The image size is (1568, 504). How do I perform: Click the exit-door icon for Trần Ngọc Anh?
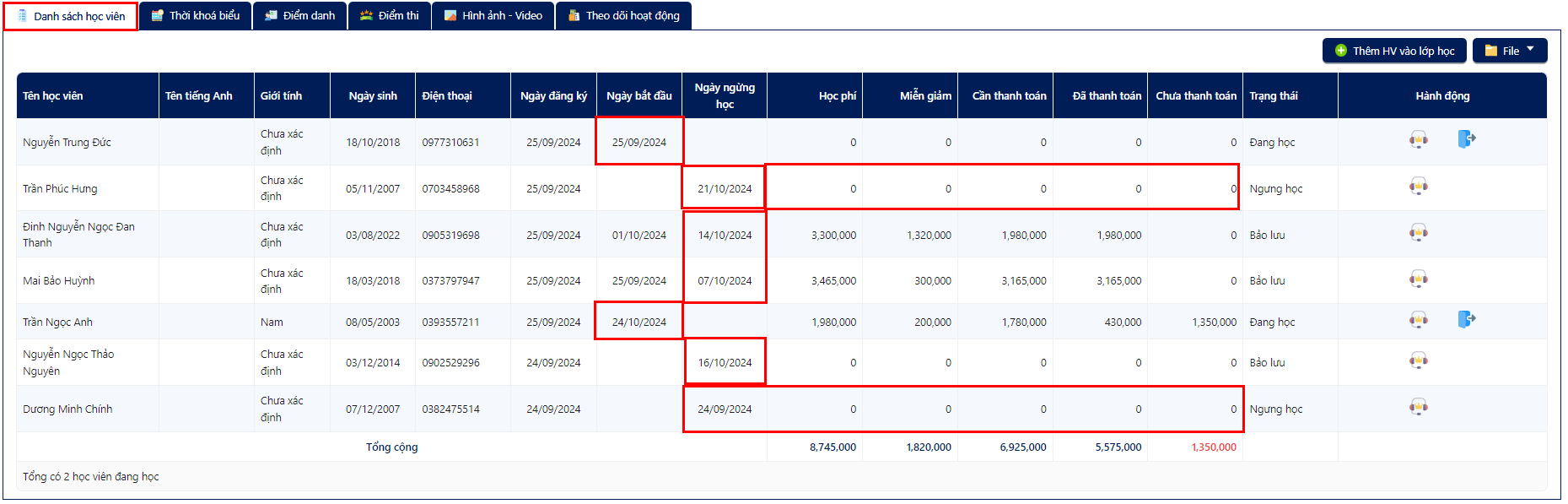click(1467, 319)
